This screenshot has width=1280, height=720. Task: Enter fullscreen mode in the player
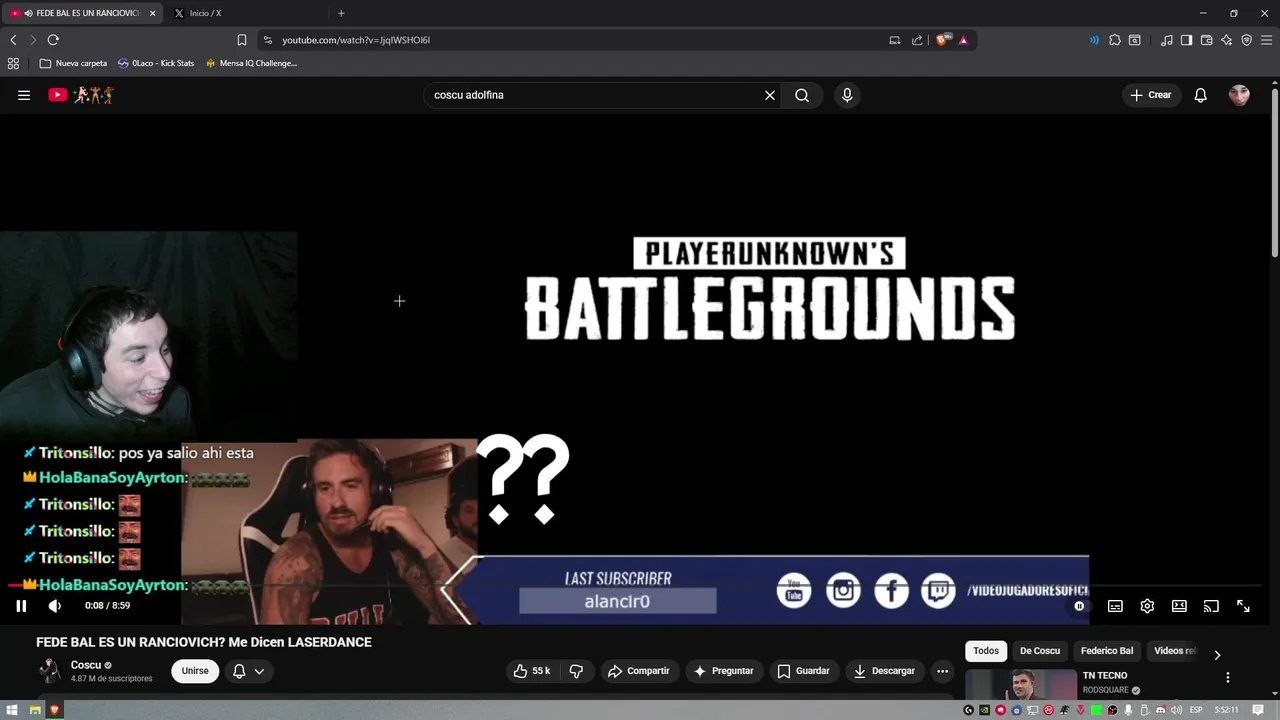click(x=1243, y=606)
